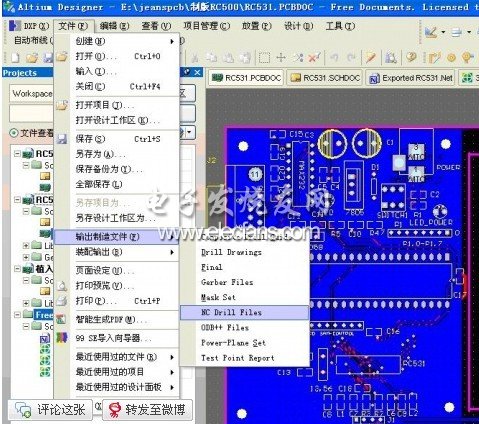Click the 评论这张 button
Image resolution: width=479 pixels, height=424 pixels.
50,410
